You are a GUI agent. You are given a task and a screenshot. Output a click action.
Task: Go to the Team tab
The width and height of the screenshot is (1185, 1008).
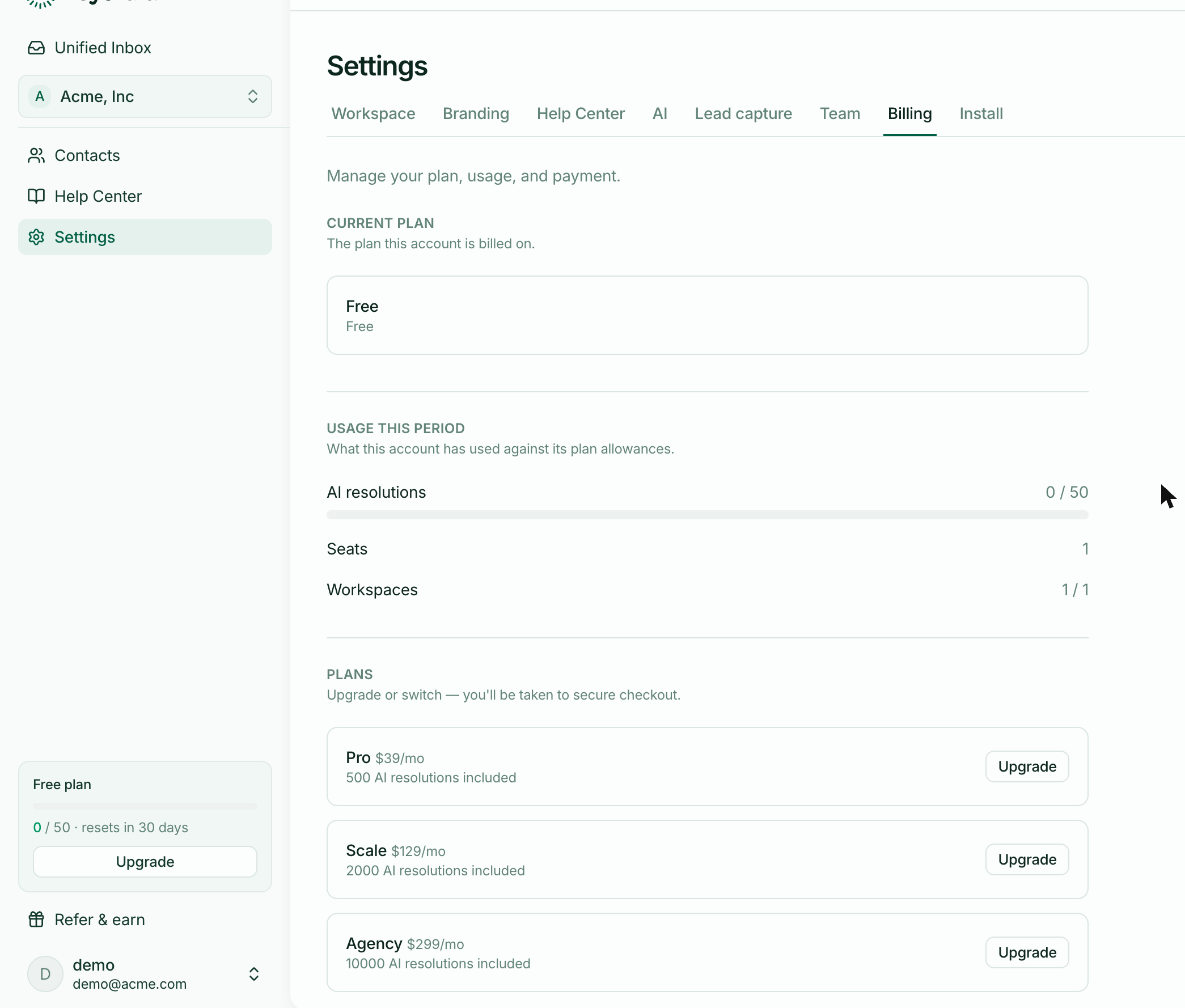[840, 114]
